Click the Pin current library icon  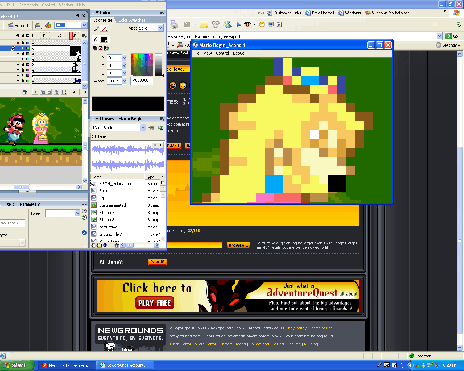pyautogui.click(x=152, y=128)
